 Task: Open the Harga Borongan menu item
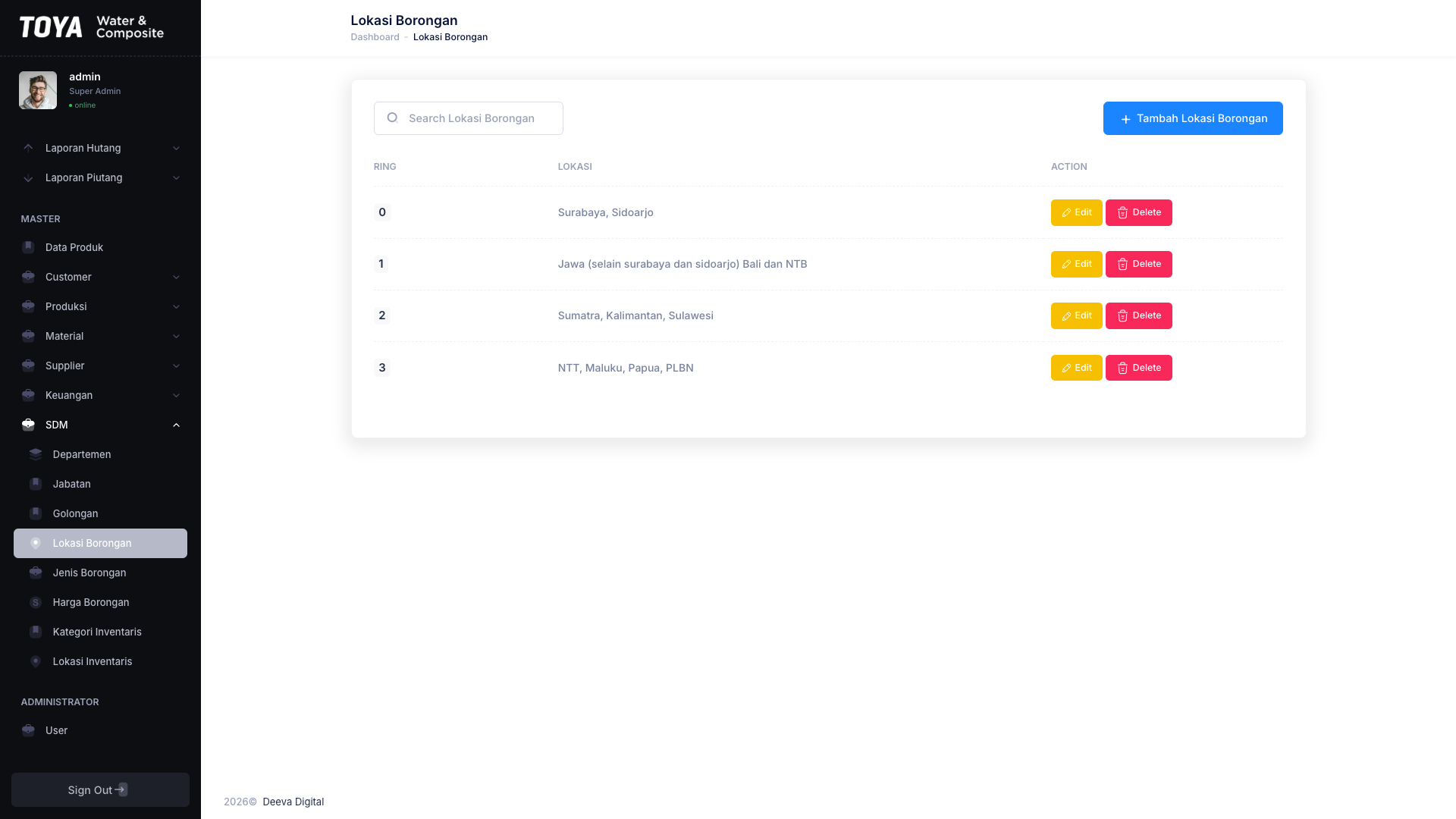point(100,602)
